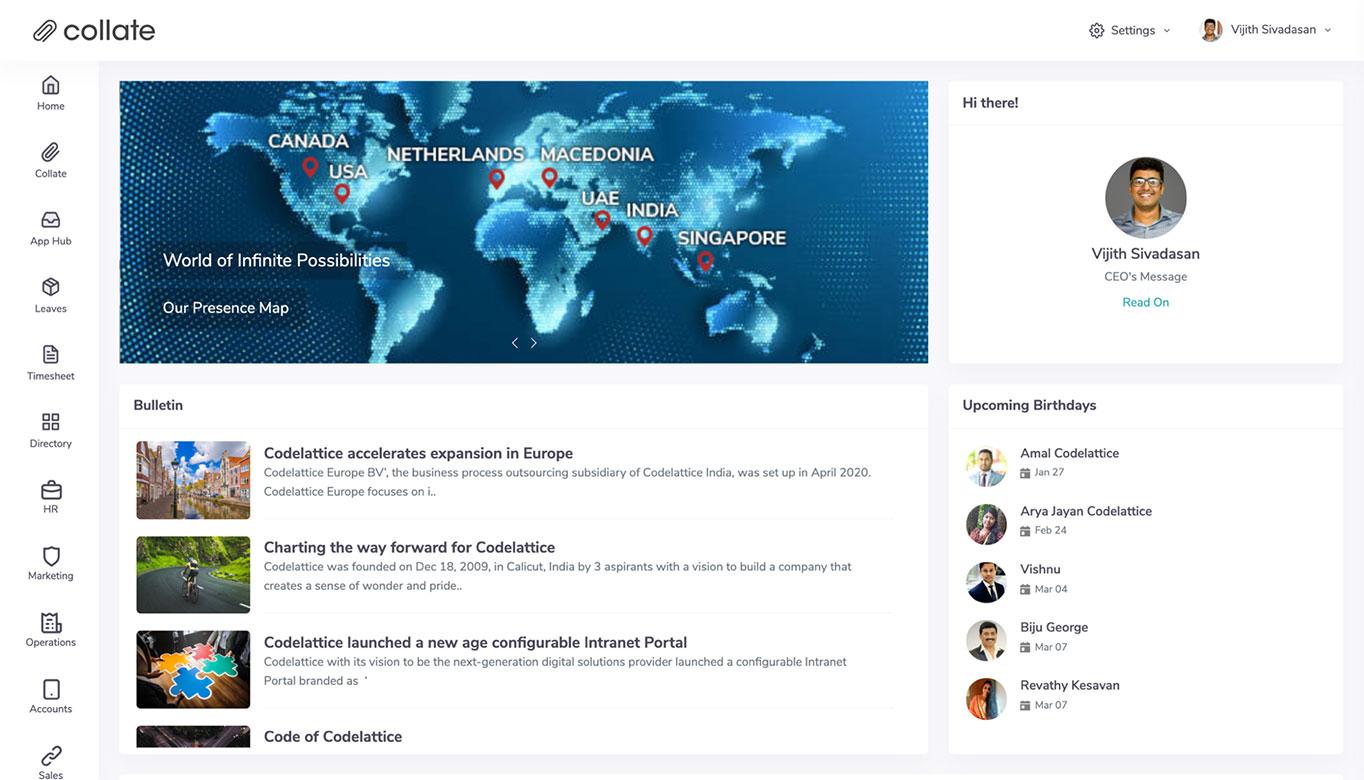1364x780 pixels.
Task: Click the Netherlands map pin
Action: pos(497,179)
